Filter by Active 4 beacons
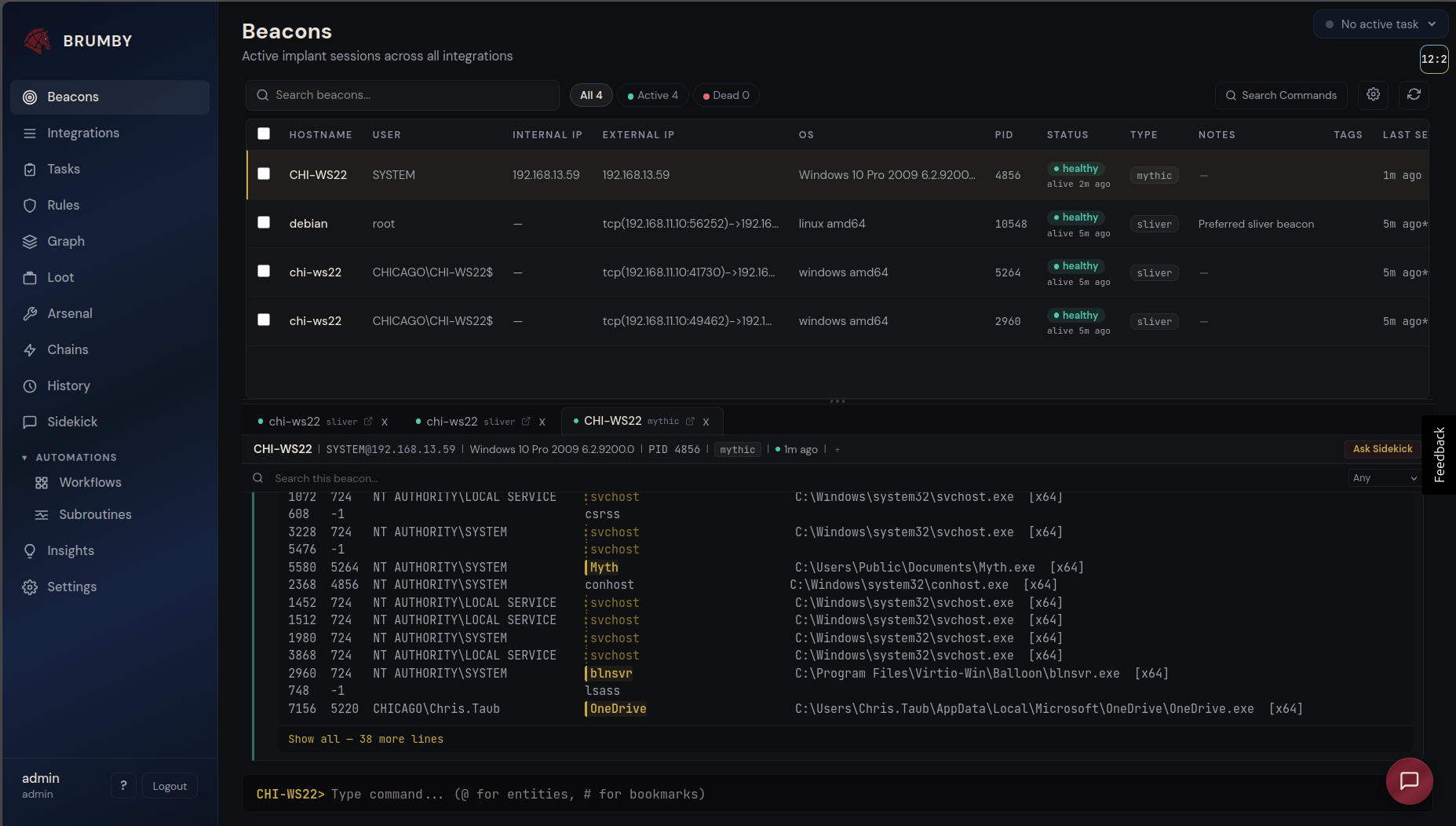The width and height of the screenshot is (1456, 826). click(x=653, y=95)
